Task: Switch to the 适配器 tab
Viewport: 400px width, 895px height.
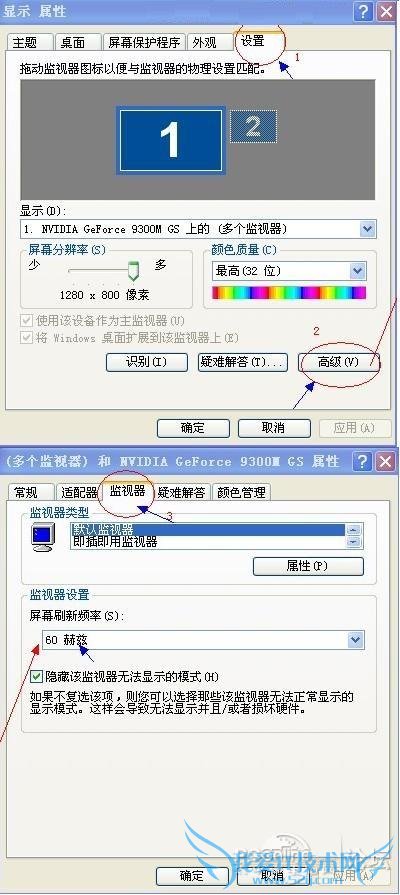Action: (79, 492)
